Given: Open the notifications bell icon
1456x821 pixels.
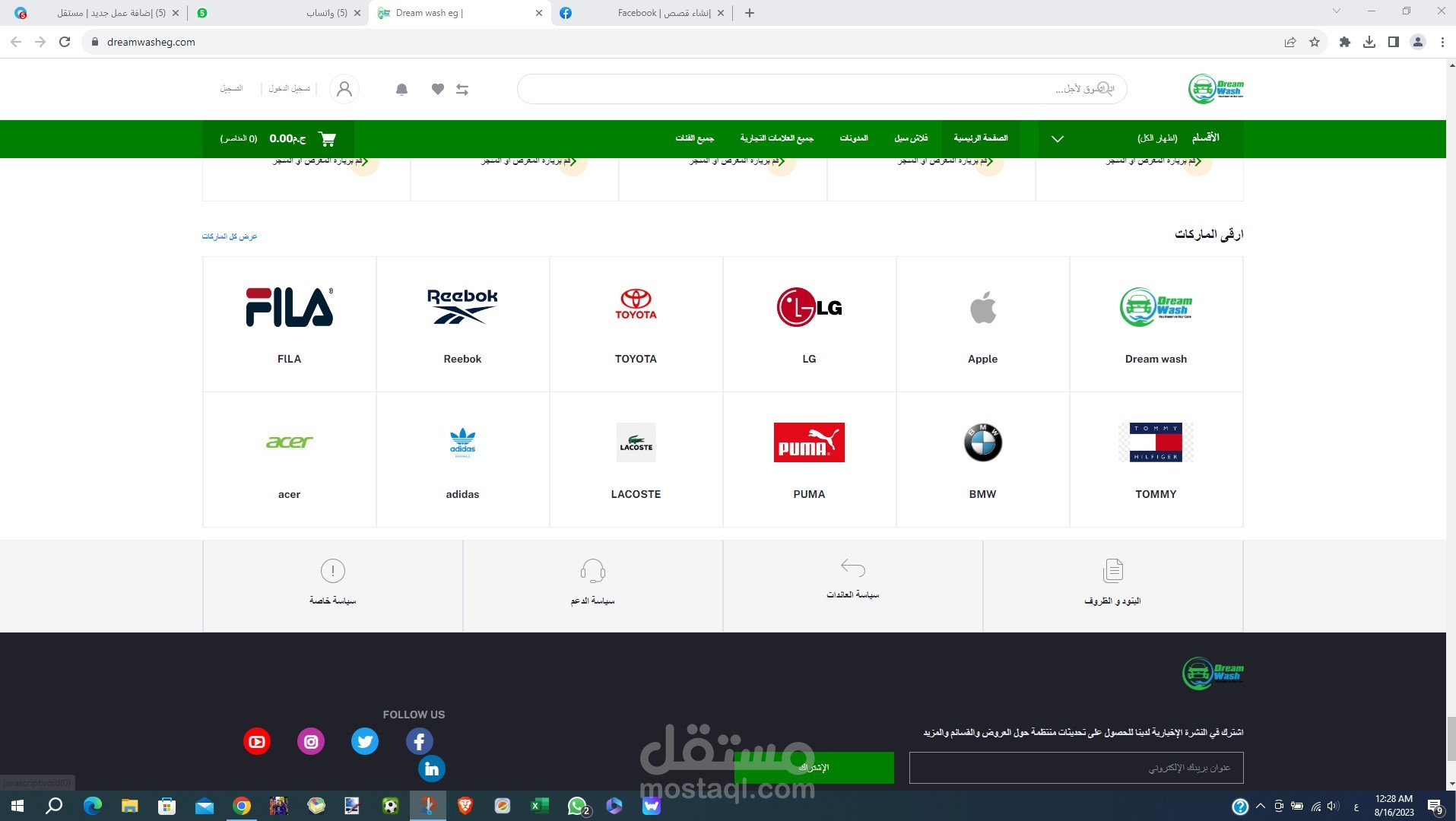Looking at the screenshot, I should [402, 90].
